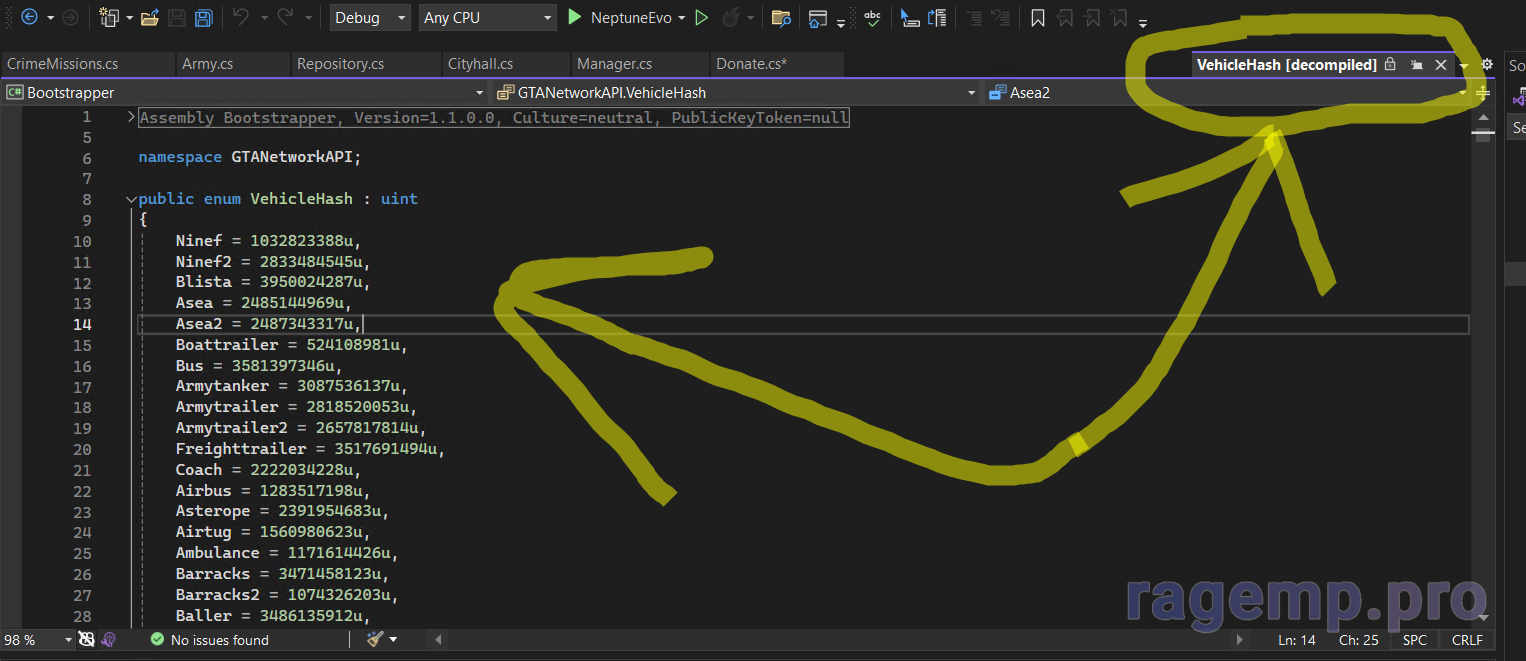The width and height of the screenshot is (1526, 661).
Task: Click the purple brain-like icon in bottom bar
Action: click(x=109, y=639)
